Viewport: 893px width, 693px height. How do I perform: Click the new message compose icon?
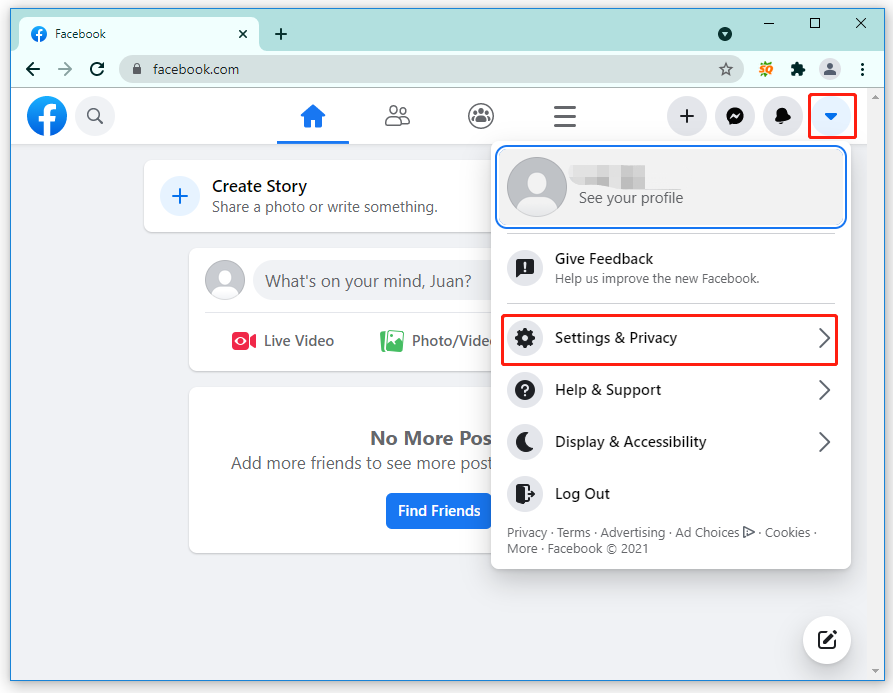826,640
